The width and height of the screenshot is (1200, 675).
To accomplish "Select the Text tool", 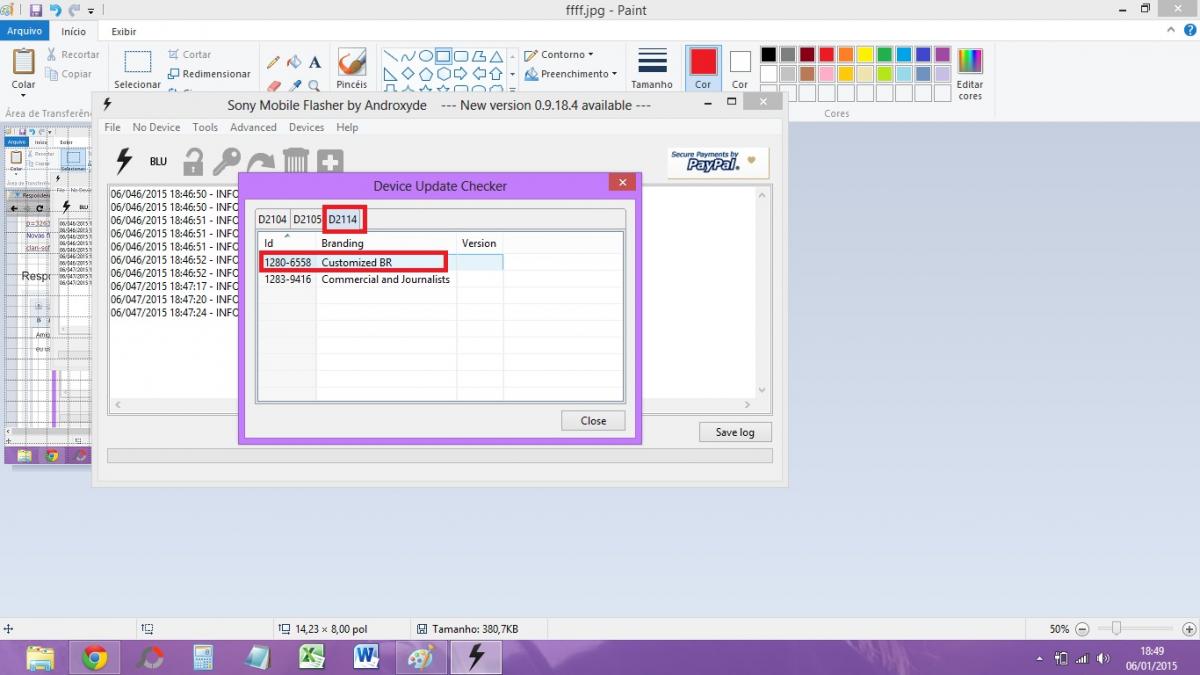I will click(314, 62).
